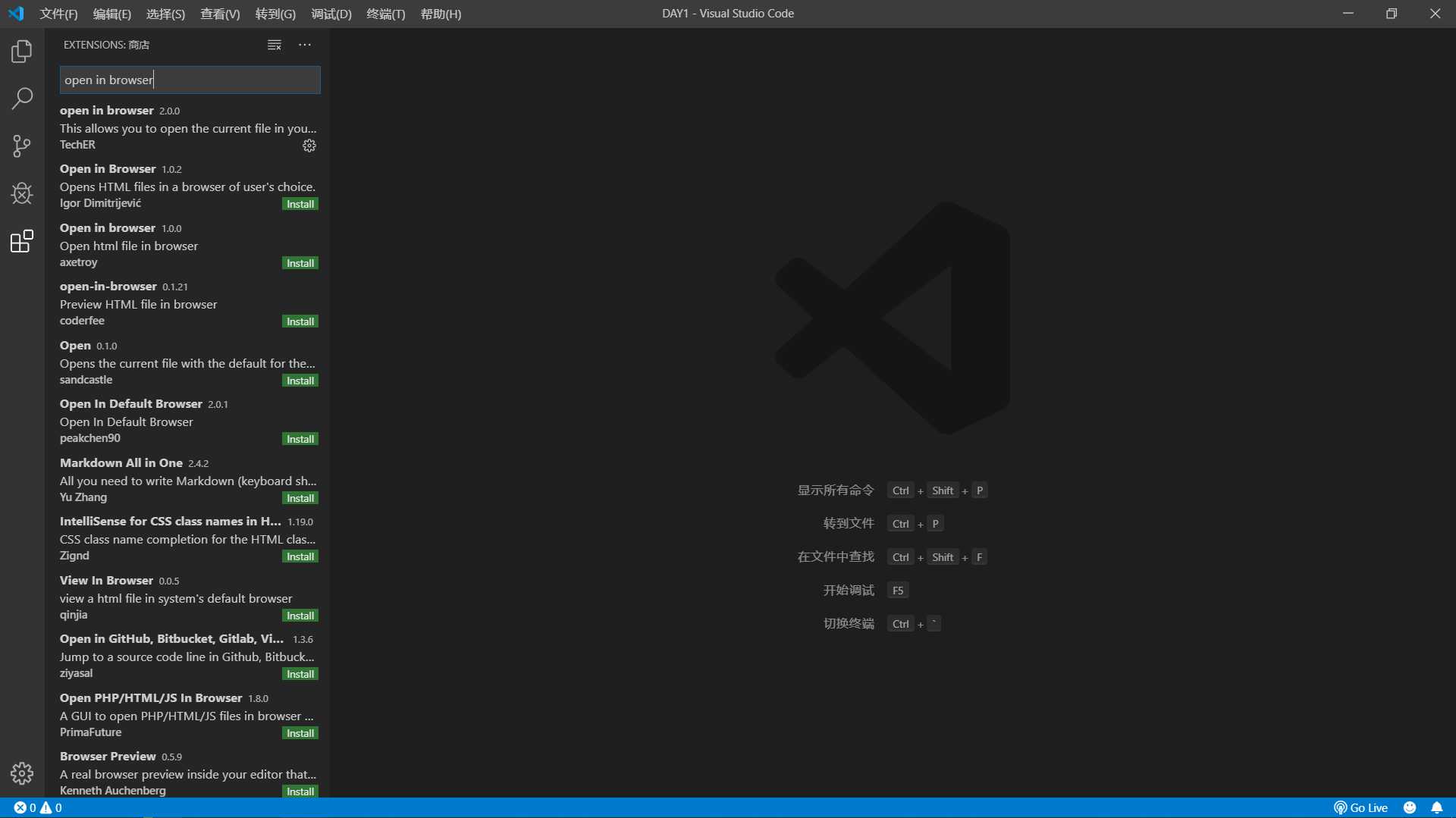Install Open in Browser by Igor Dimitrijević

pos(300,205)
